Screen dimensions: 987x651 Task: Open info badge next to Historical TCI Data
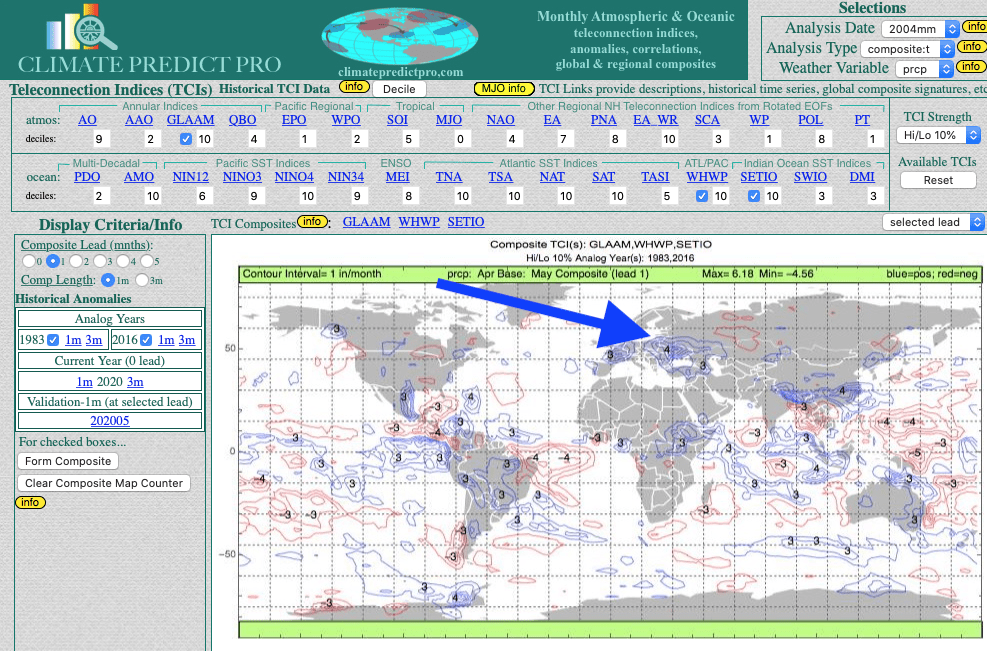click(x=353, y=87)
